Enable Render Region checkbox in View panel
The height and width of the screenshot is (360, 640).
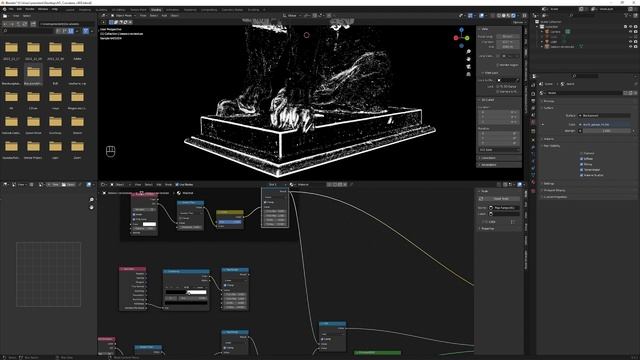coord(498,65)
